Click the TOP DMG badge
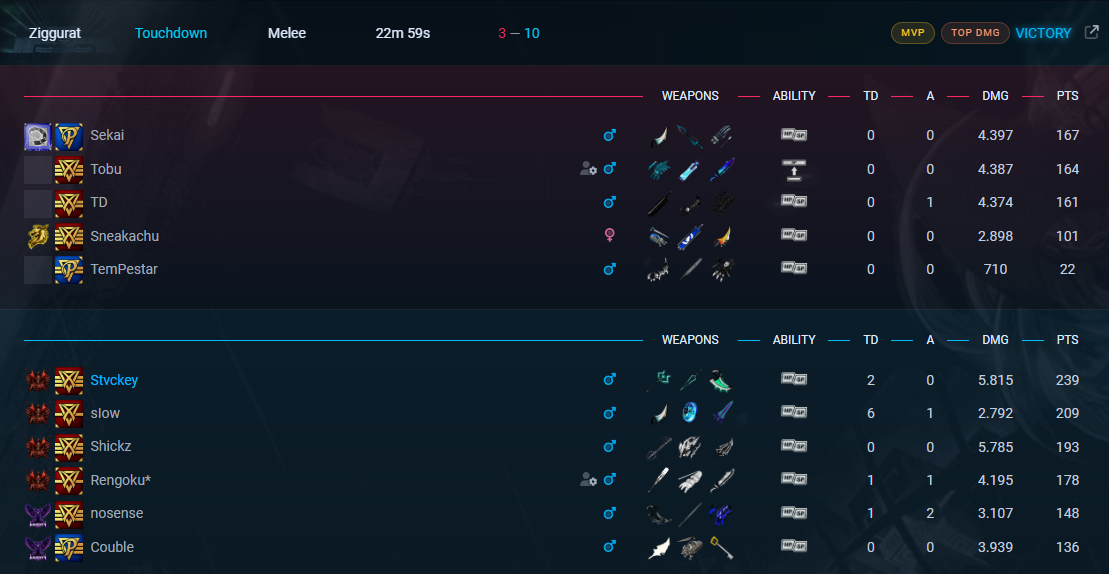The image size is (1109, 574). (x=975, y=33)
